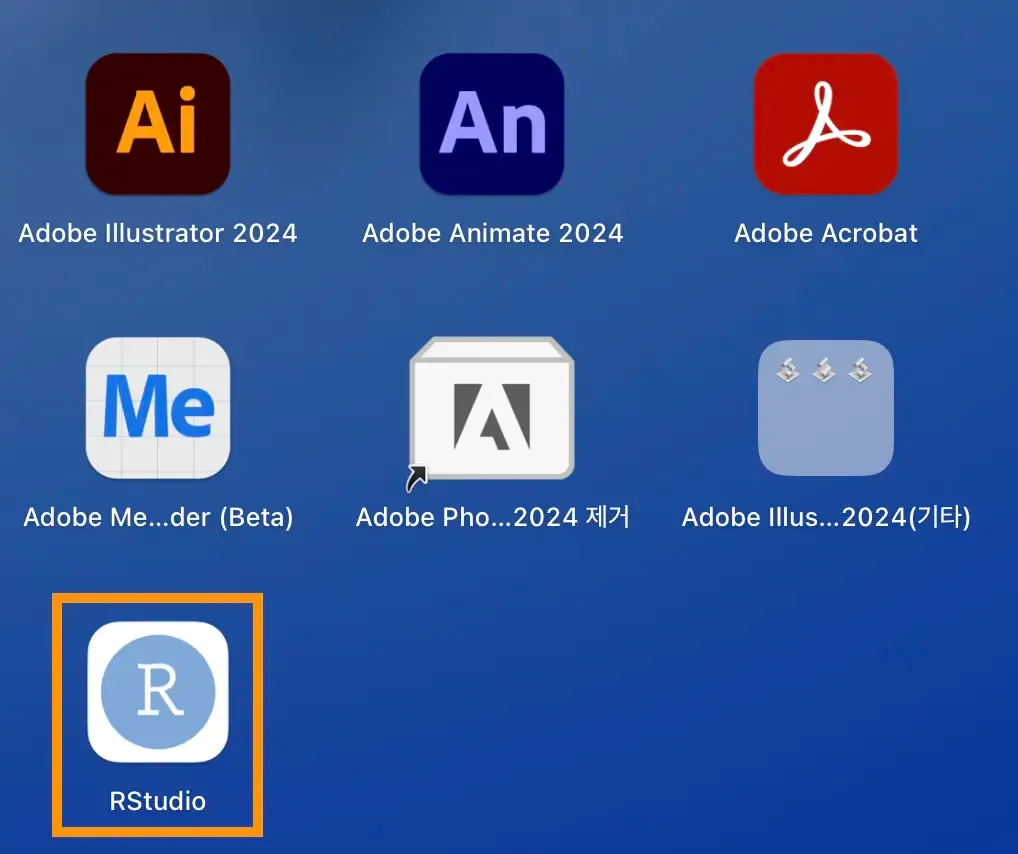
Task: Click the Adobe Pho...2024 제거 label
Action: tap(492, 517)
